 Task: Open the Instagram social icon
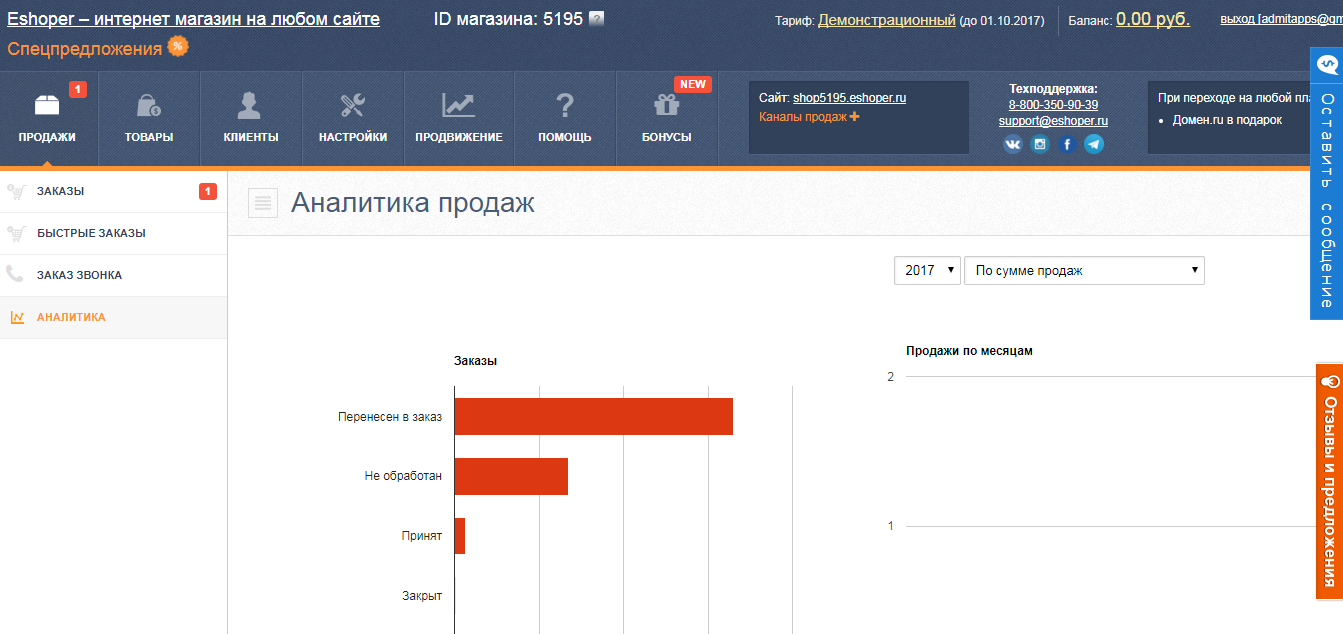1040,144
